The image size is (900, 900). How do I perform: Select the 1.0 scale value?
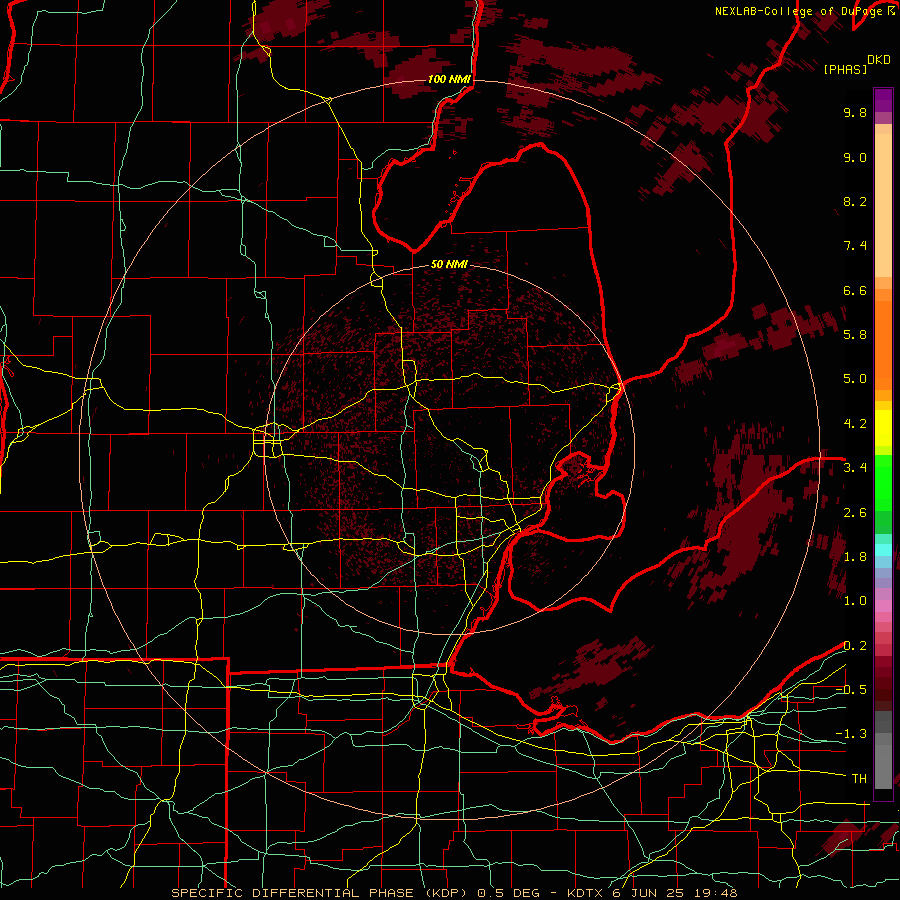[x=855, y=601]
